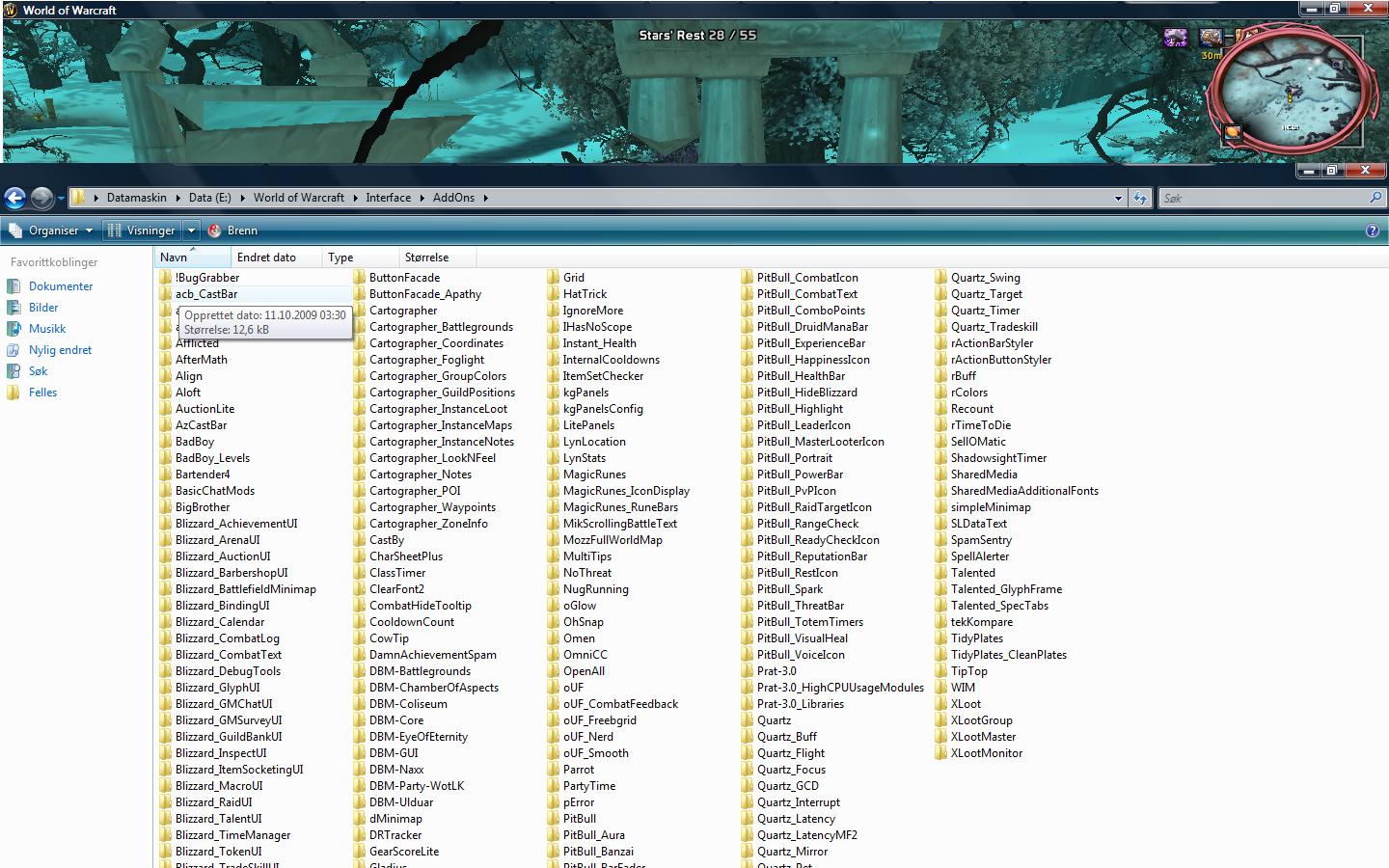Open the Interface breadcrumb segment
The image size is (1389, 868).
[x=388, y=198]
